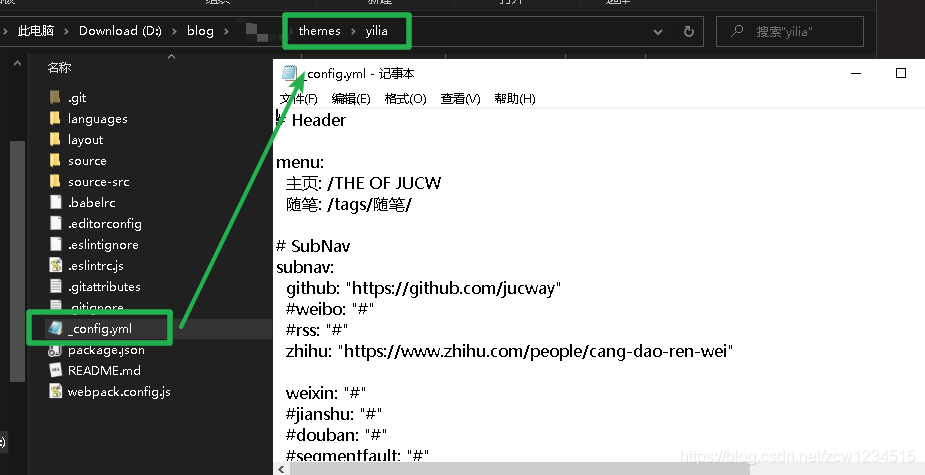Click the package.json file icon
This screenshot has width=925, height=475.
point(55,350)
